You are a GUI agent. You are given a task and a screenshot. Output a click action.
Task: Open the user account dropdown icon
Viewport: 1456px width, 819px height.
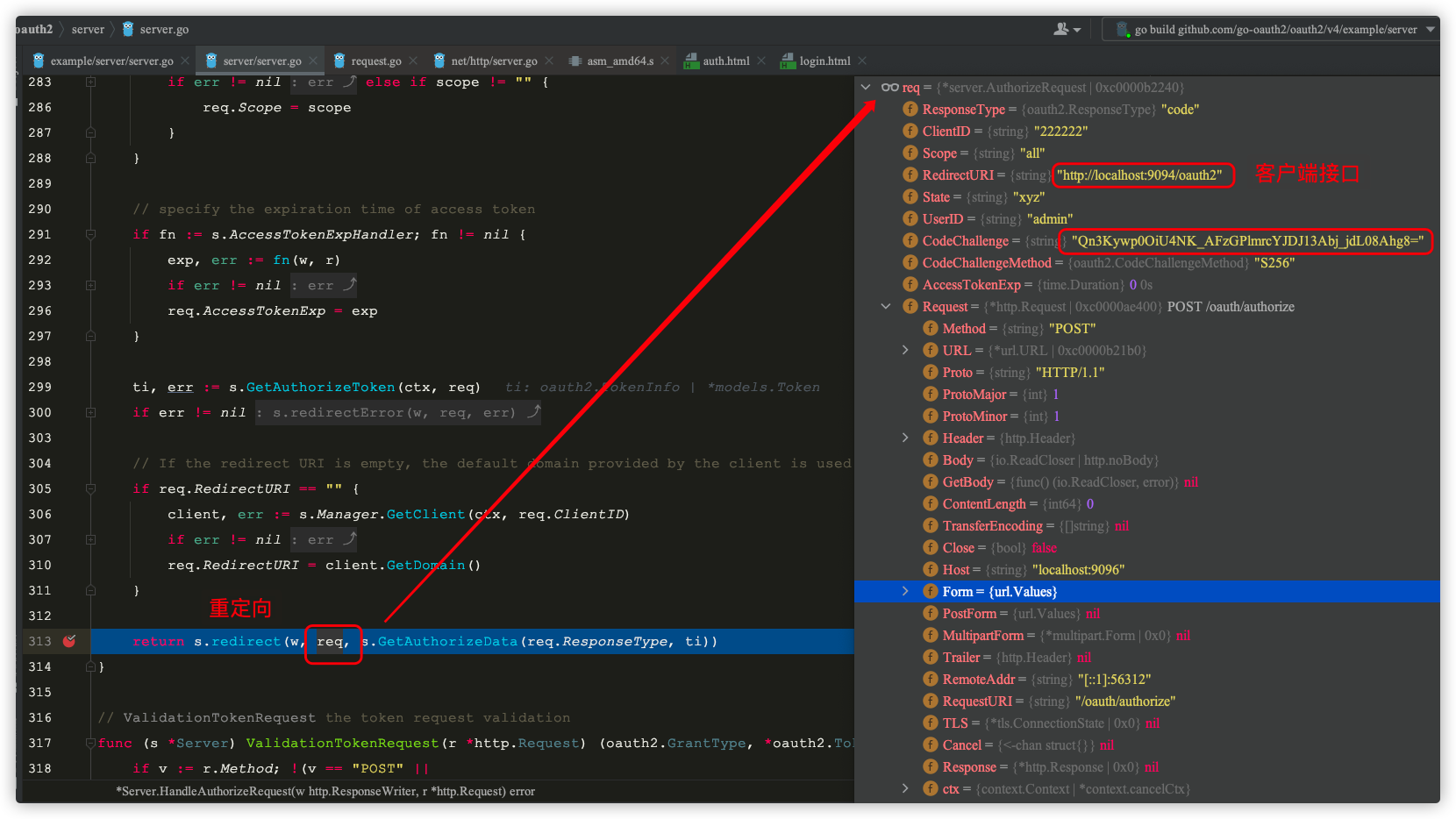click(x=1067, y=29)
